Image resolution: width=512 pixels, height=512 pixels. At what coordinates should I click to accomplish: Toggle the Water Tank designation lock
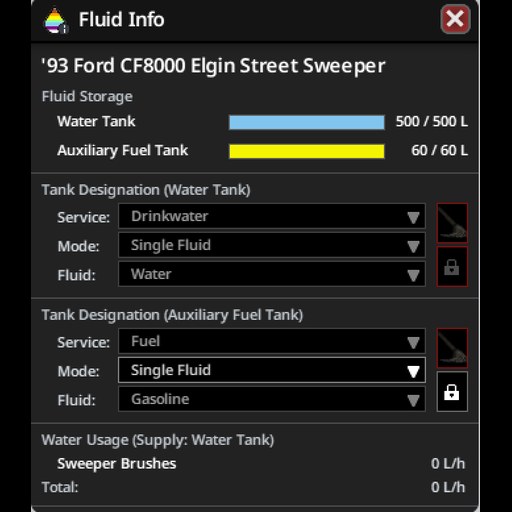coord(452,267)
